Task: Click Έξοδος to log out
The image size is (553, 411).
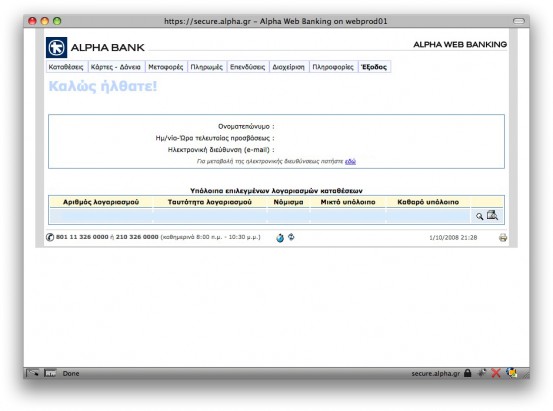Action: pyautogui.click(x=374, y=67)
